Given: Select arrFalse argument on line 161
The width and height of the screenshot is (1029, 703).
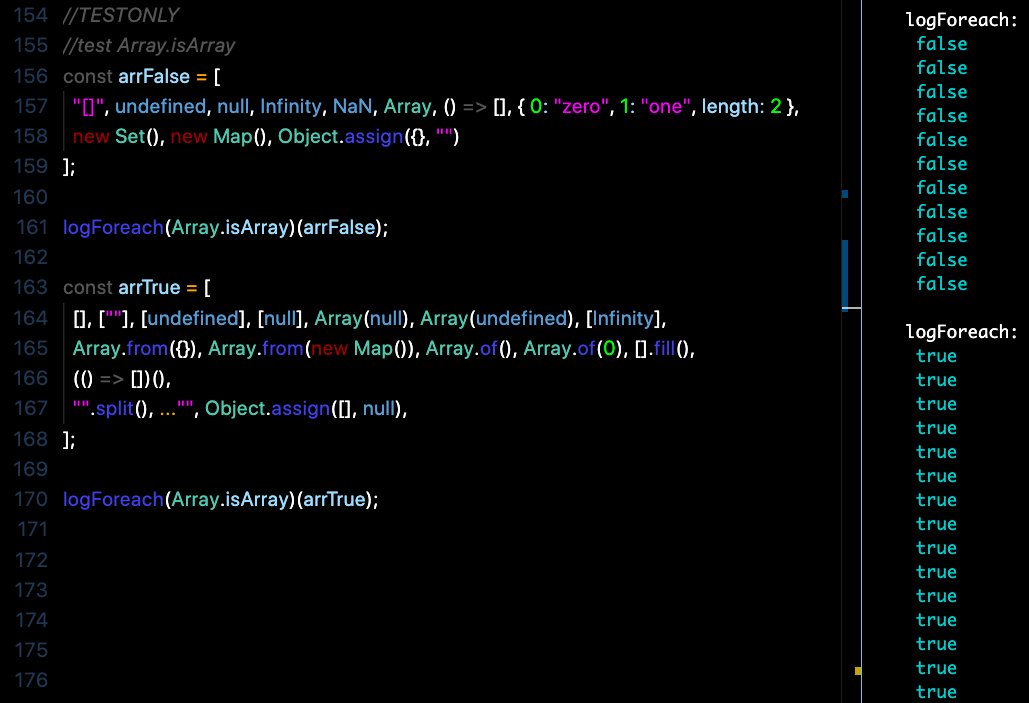Looking at the screenshot, I should (339, 227).
